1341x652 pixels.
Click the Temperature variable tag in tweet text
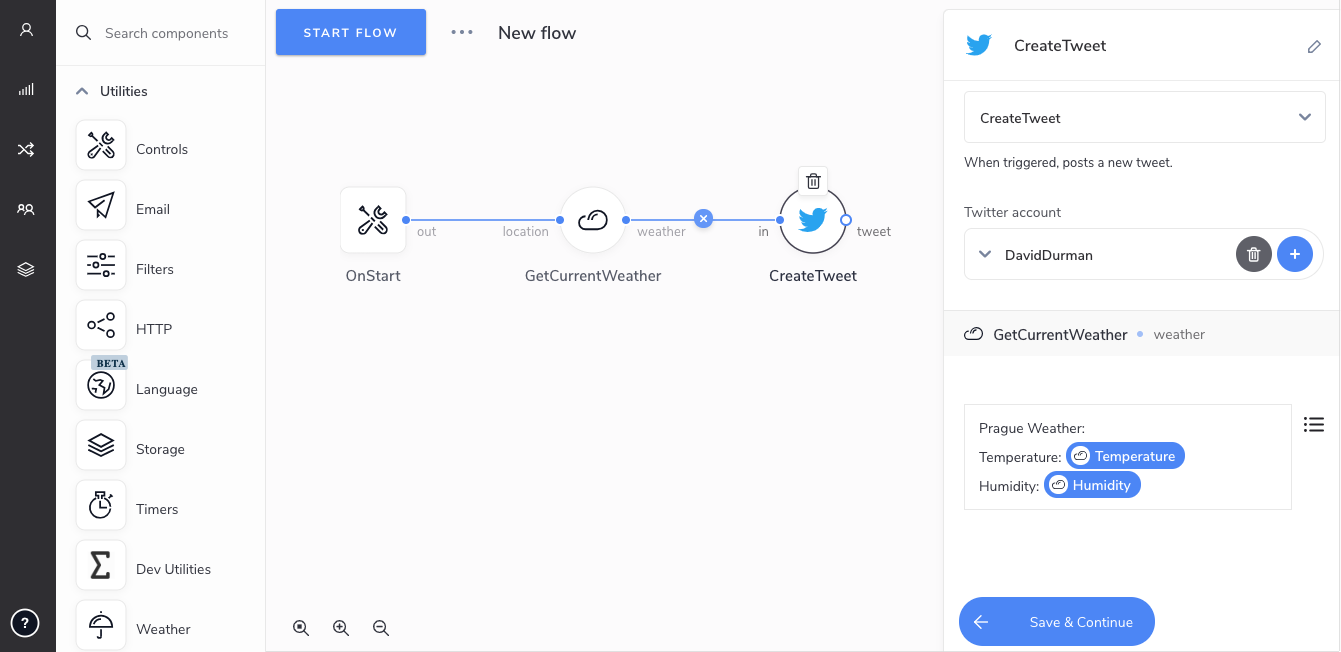click(x=1125, y=456)
